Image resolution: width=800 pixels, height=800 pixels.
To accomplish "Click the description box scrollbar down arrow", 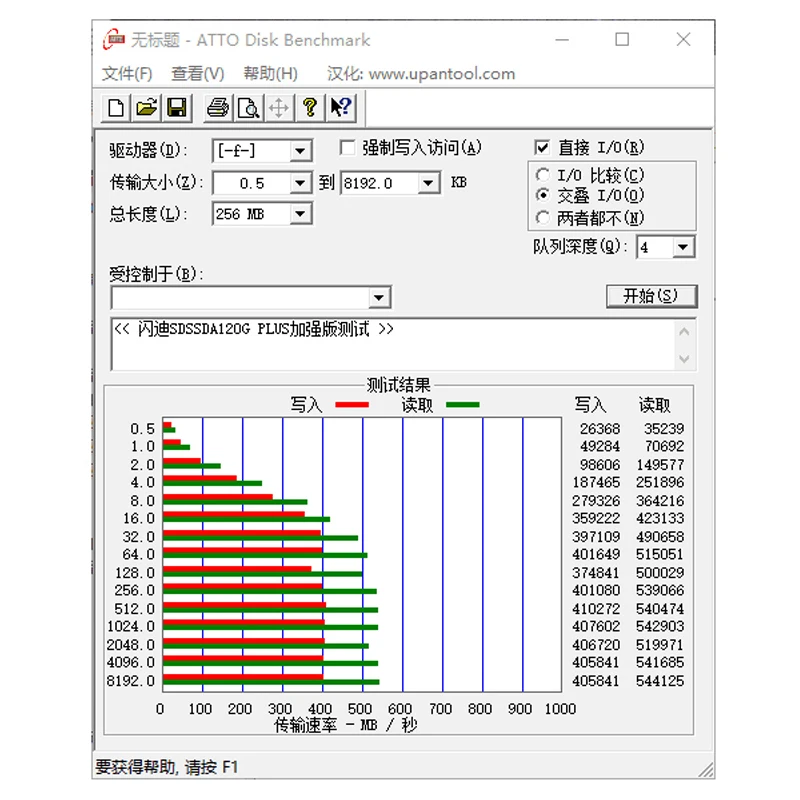I will (684, 359).
